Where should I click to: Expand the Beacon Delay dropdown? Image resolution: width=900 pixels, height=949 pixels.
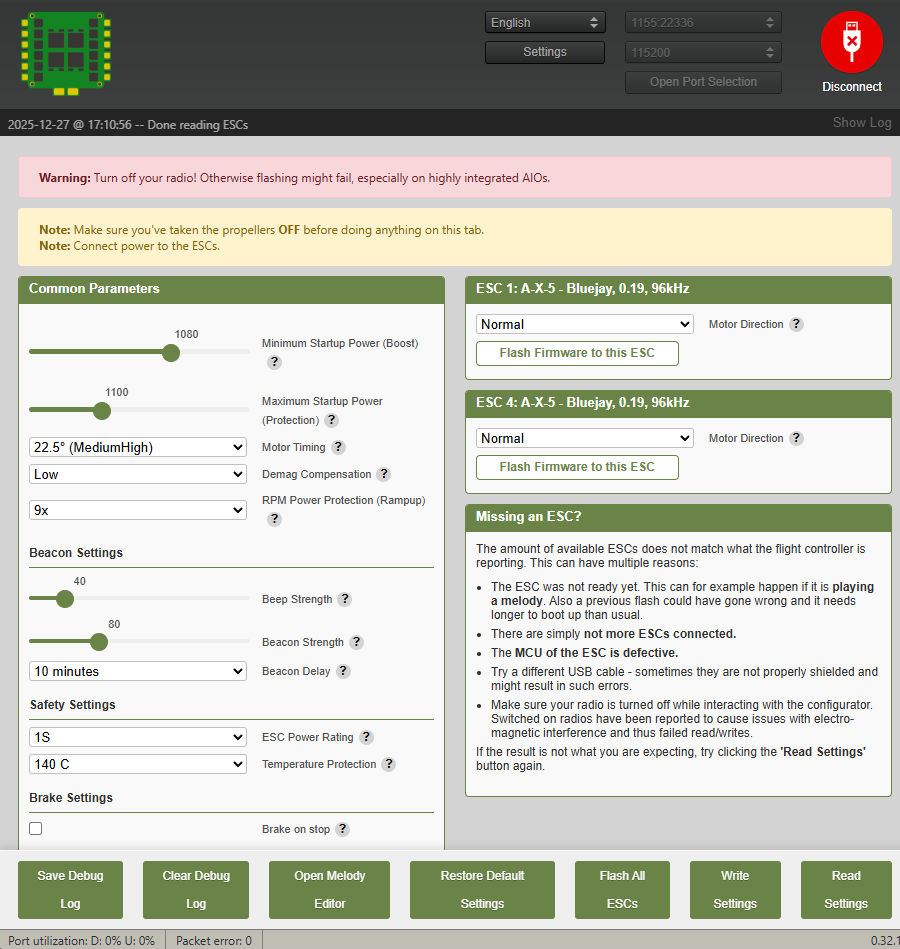tap(138, 672)
